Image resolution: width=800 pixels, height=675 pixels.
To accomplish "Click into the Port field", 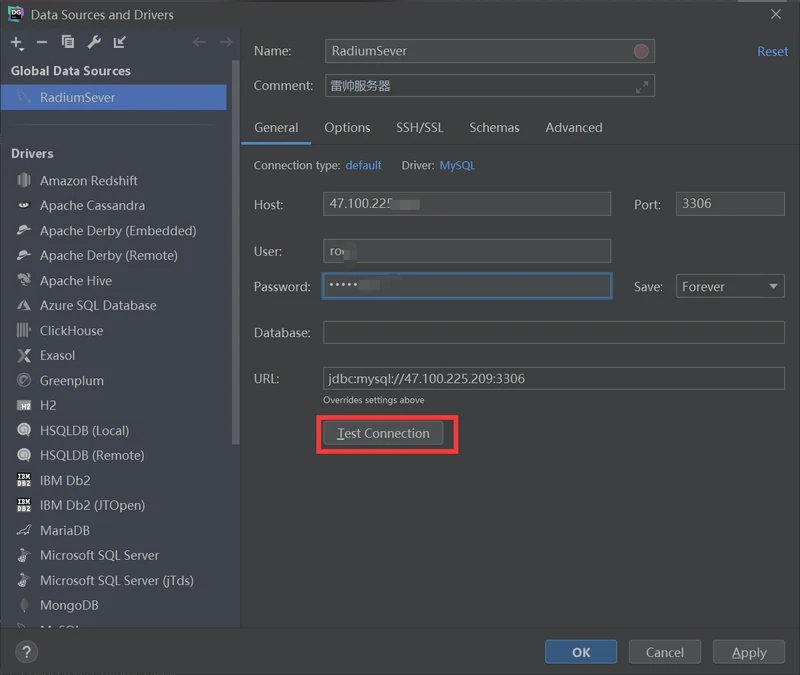I will click(730, 204).
